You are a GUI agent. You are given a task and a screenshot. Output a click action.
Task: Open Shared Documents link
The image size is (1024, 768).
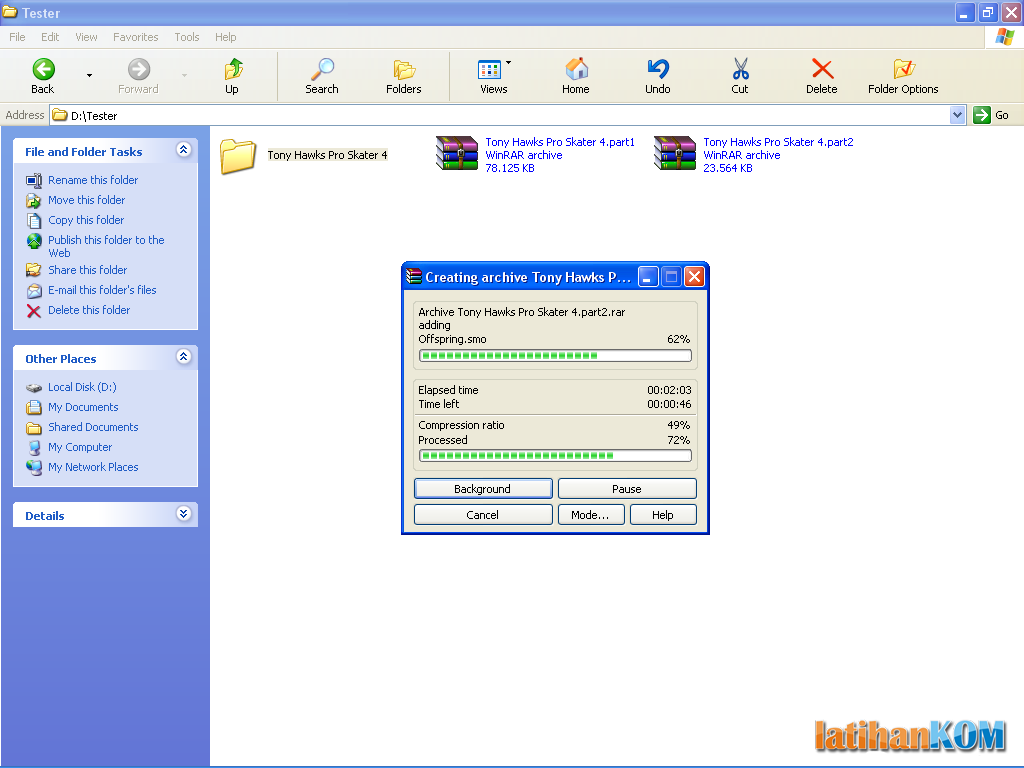click(x=93, y=427)
